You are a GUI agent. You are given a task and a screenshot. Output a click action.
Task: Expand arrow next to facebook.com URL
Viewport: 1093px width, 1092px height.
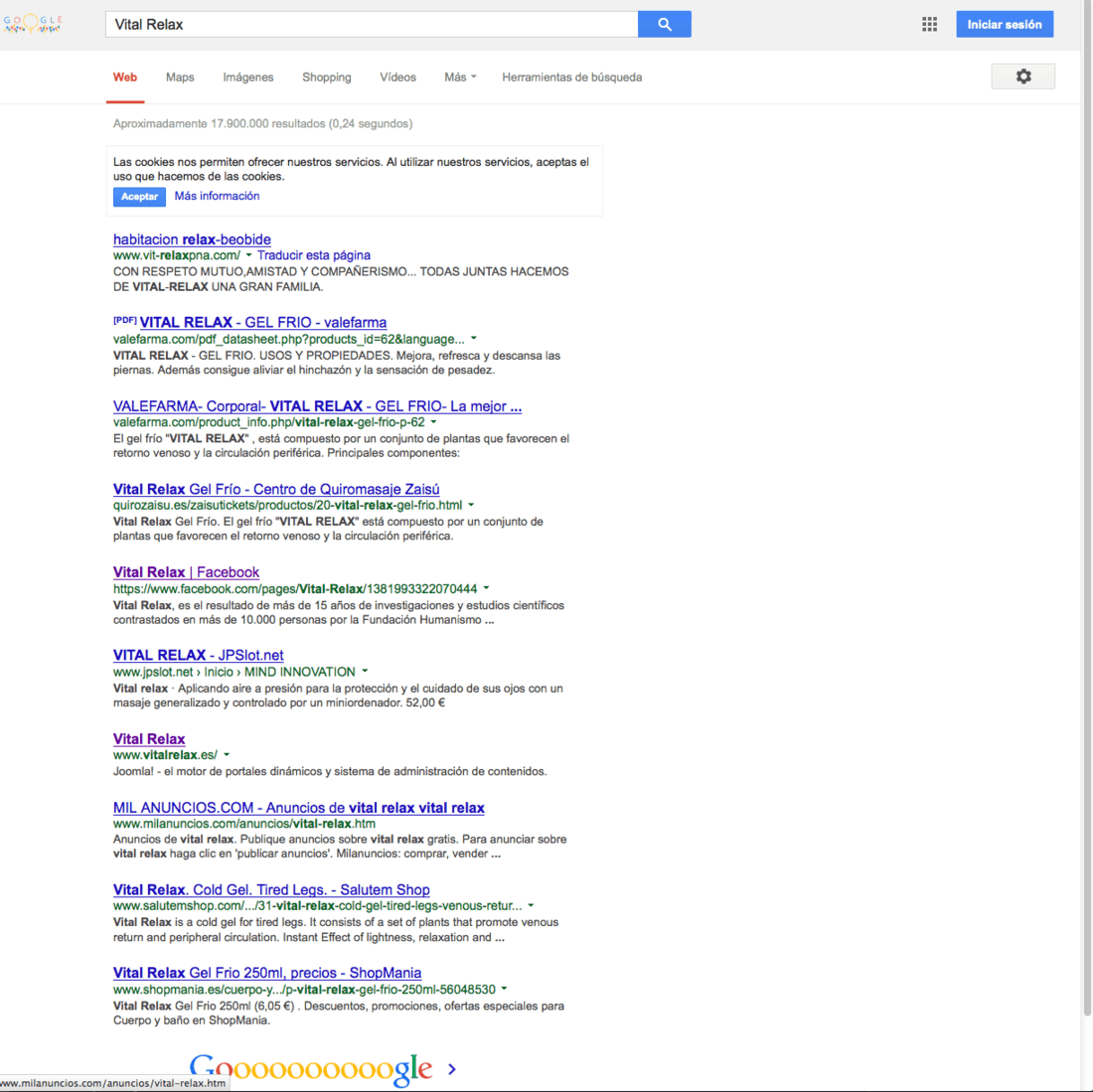(x=487, y=589)
